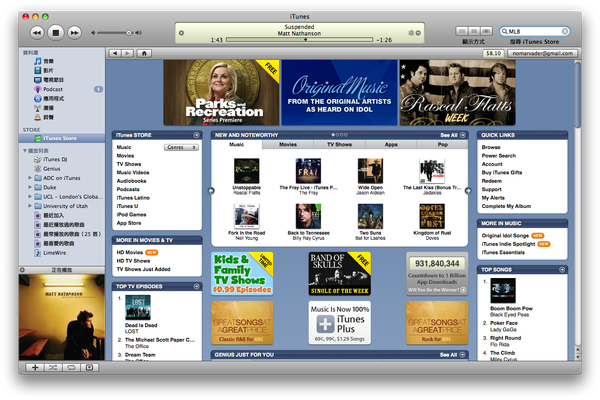Seek in the Suspended track progress bar

pyautogui.click(x=299, y=39)
